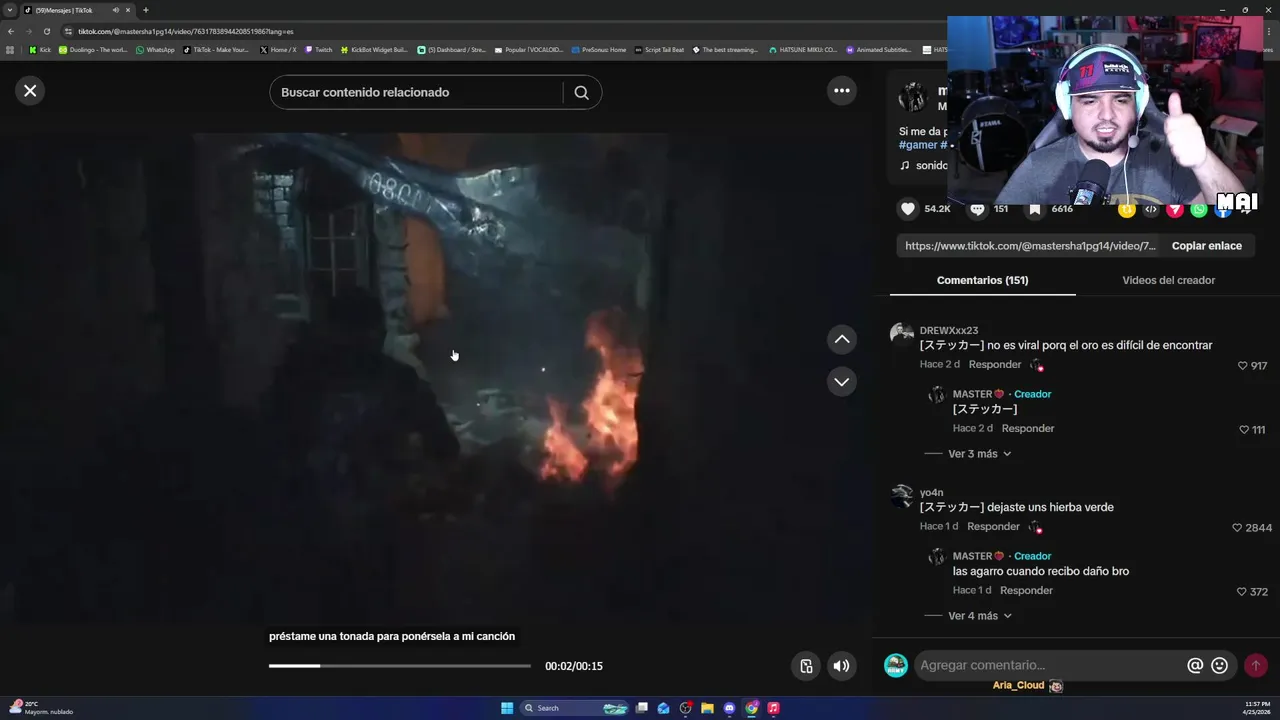This screenshot has width=1280, height=720.
Task: Open the sonido music link
Action: pyautogui.click(x=924, y=166)
